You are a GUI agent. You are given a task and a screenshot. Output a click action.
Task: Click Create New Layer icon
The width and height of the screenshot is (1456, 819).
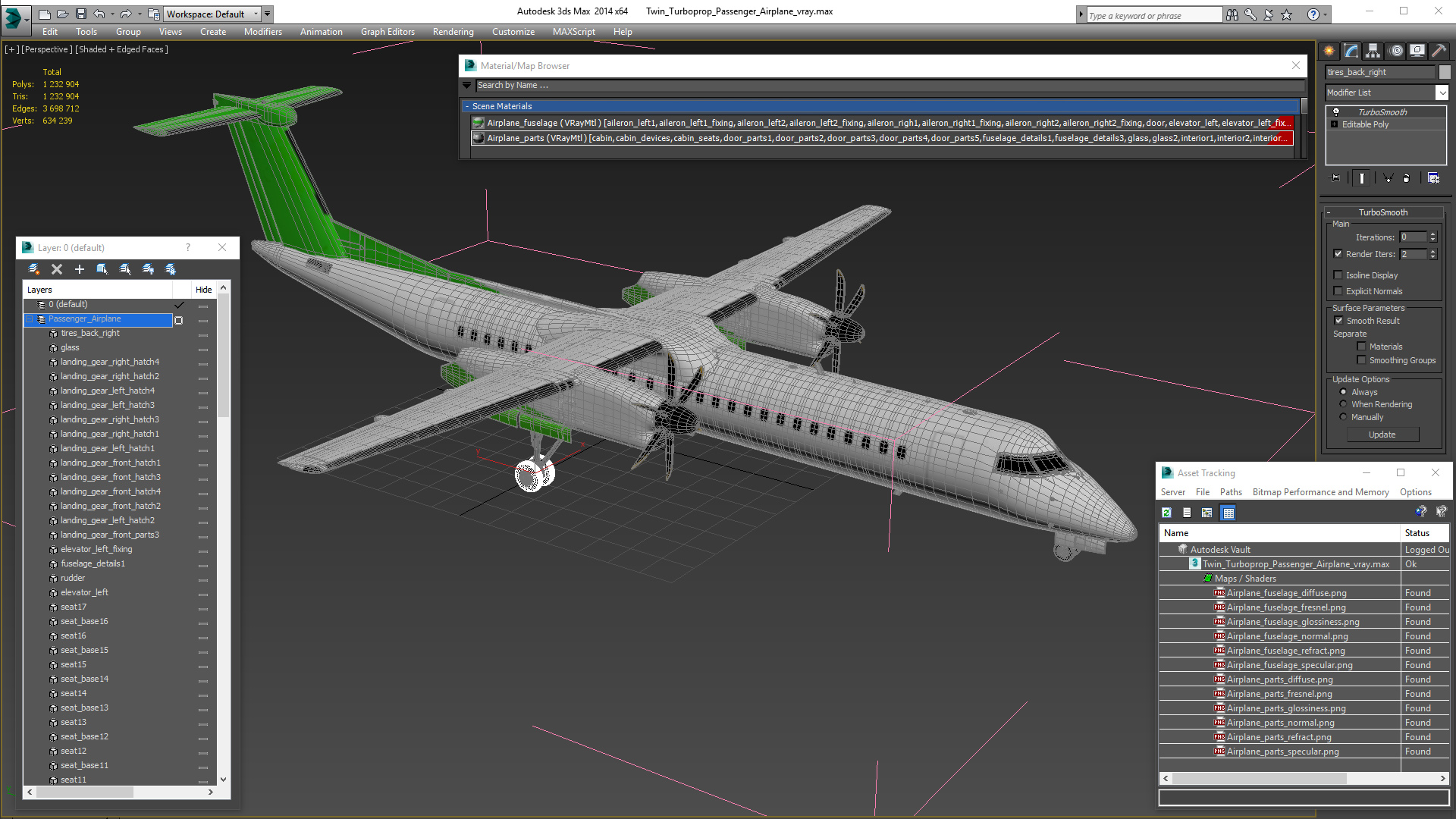(x=33, y=269)
